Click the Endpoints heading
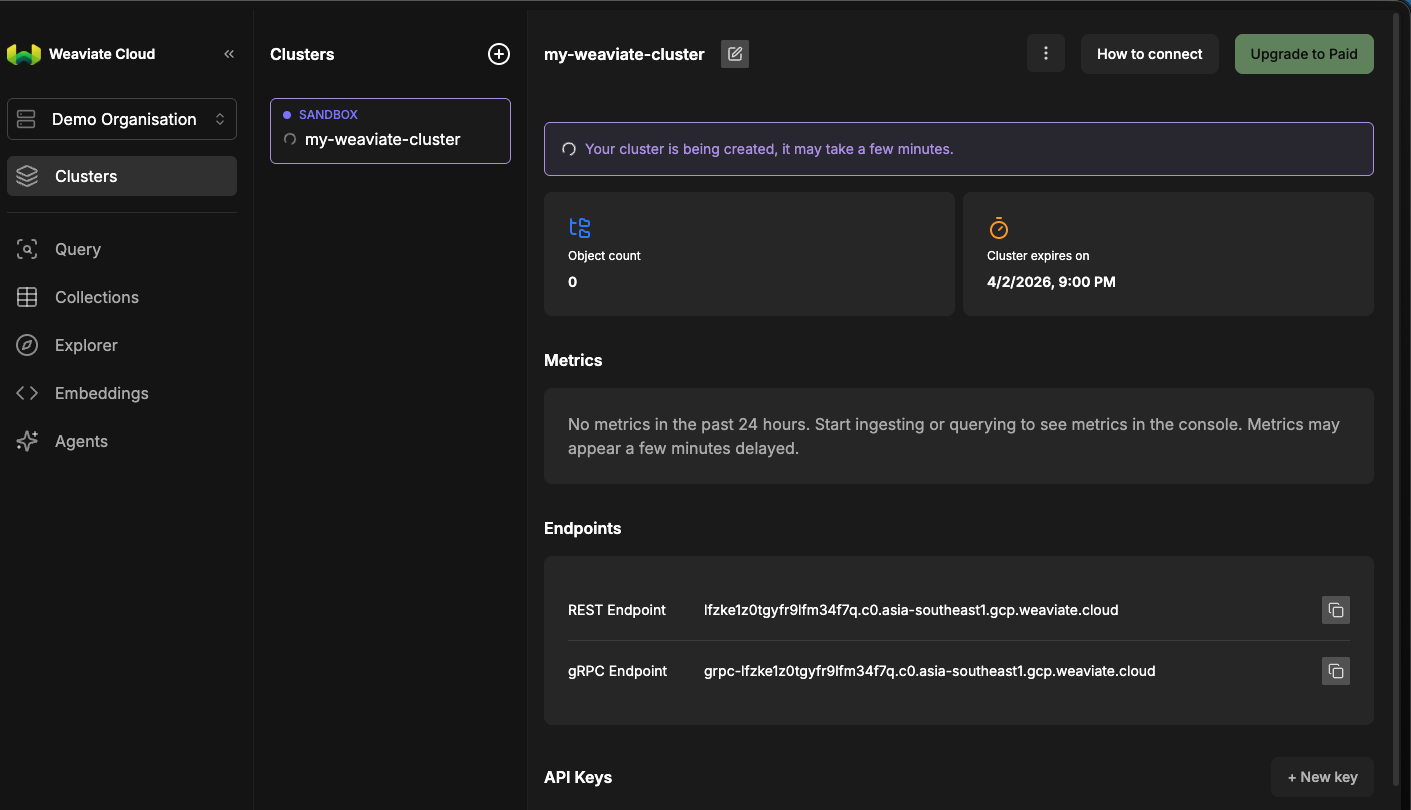This screenshot has height=810, width=1411. 583,528
